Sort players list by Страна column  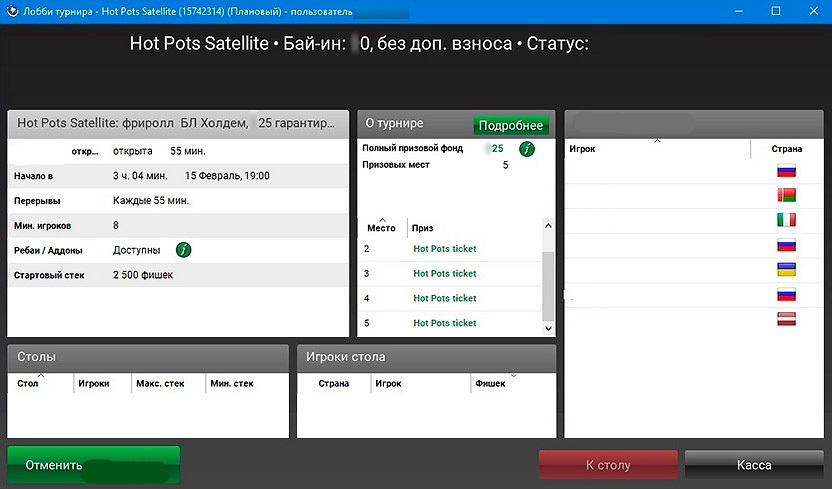tap(786, 149)
